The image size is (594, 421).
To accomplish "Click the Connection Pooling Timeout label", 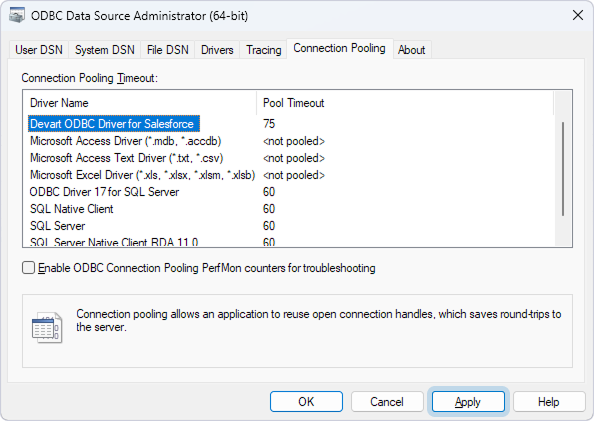I will [x=89, y=78].
